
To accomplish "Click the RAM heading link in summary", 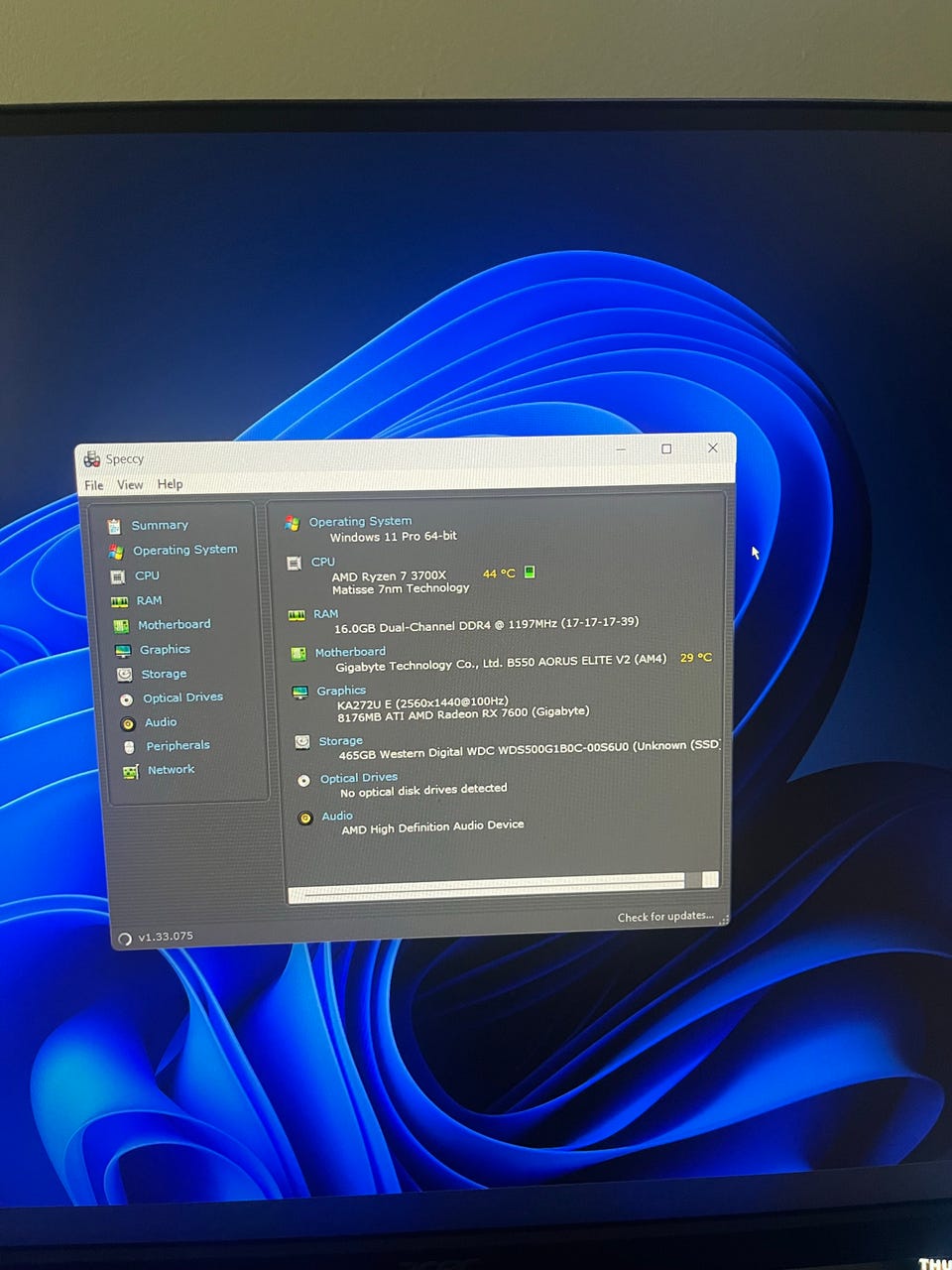I will tap(326, 614).
